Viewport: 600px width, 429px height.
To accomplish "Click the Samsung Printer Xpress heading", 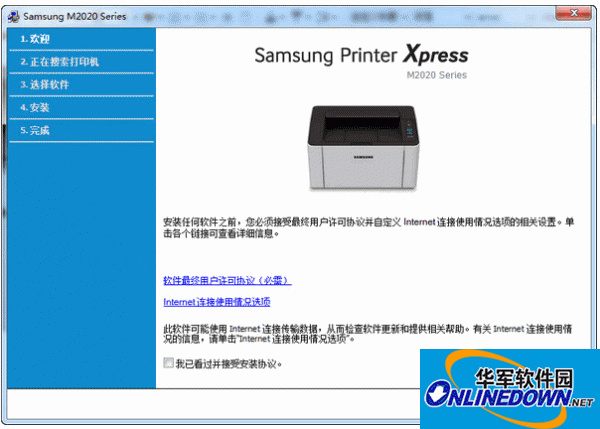I will click(361, 54).
